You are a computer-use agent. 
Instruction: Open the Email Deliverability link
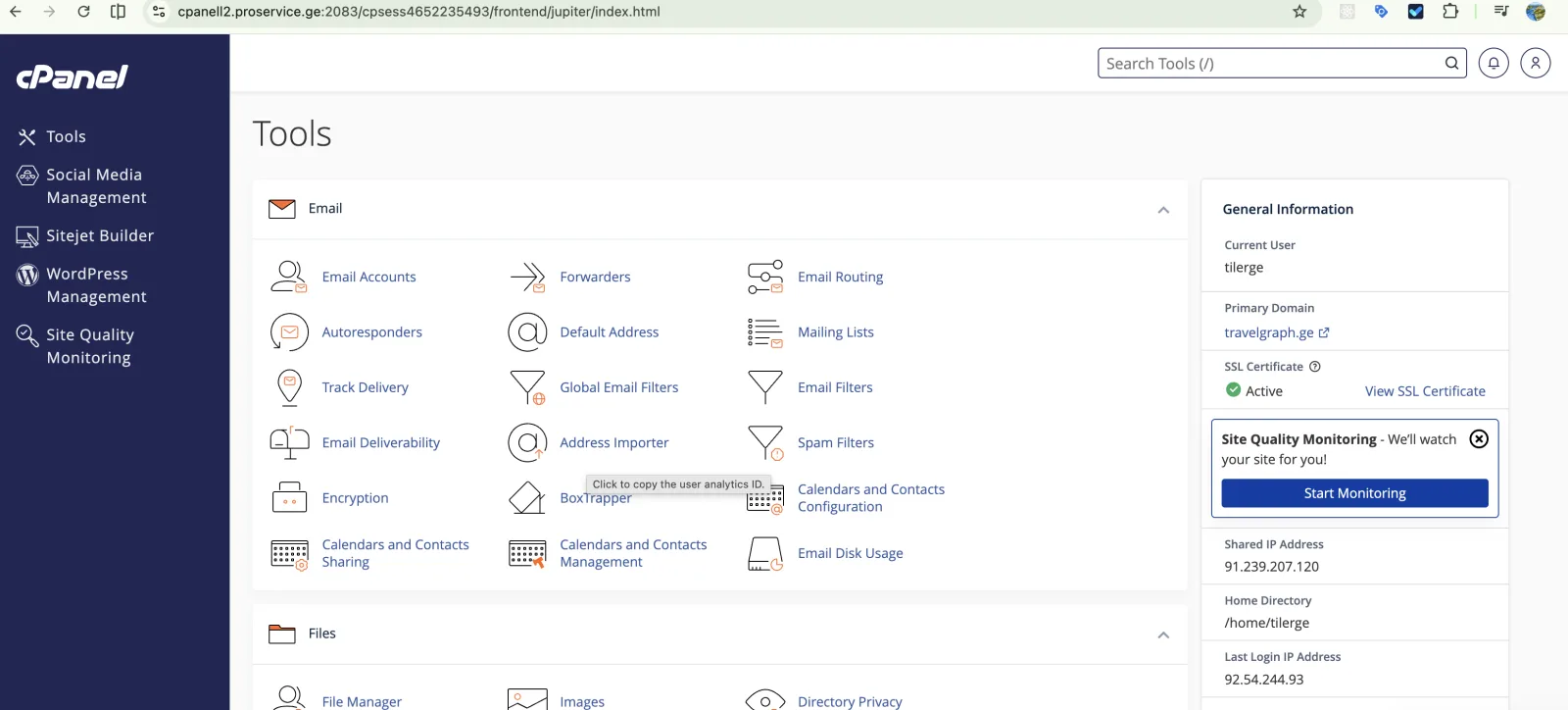pyautogui.click(x=380, y=443)
